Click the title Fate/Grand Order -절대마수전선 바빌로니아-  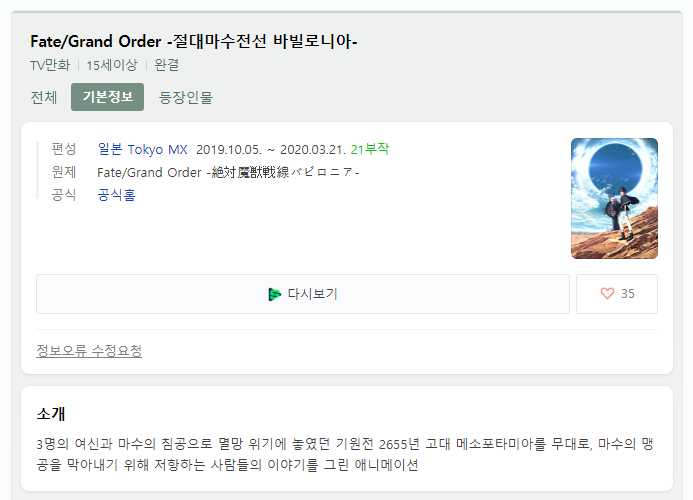[194, 41]
